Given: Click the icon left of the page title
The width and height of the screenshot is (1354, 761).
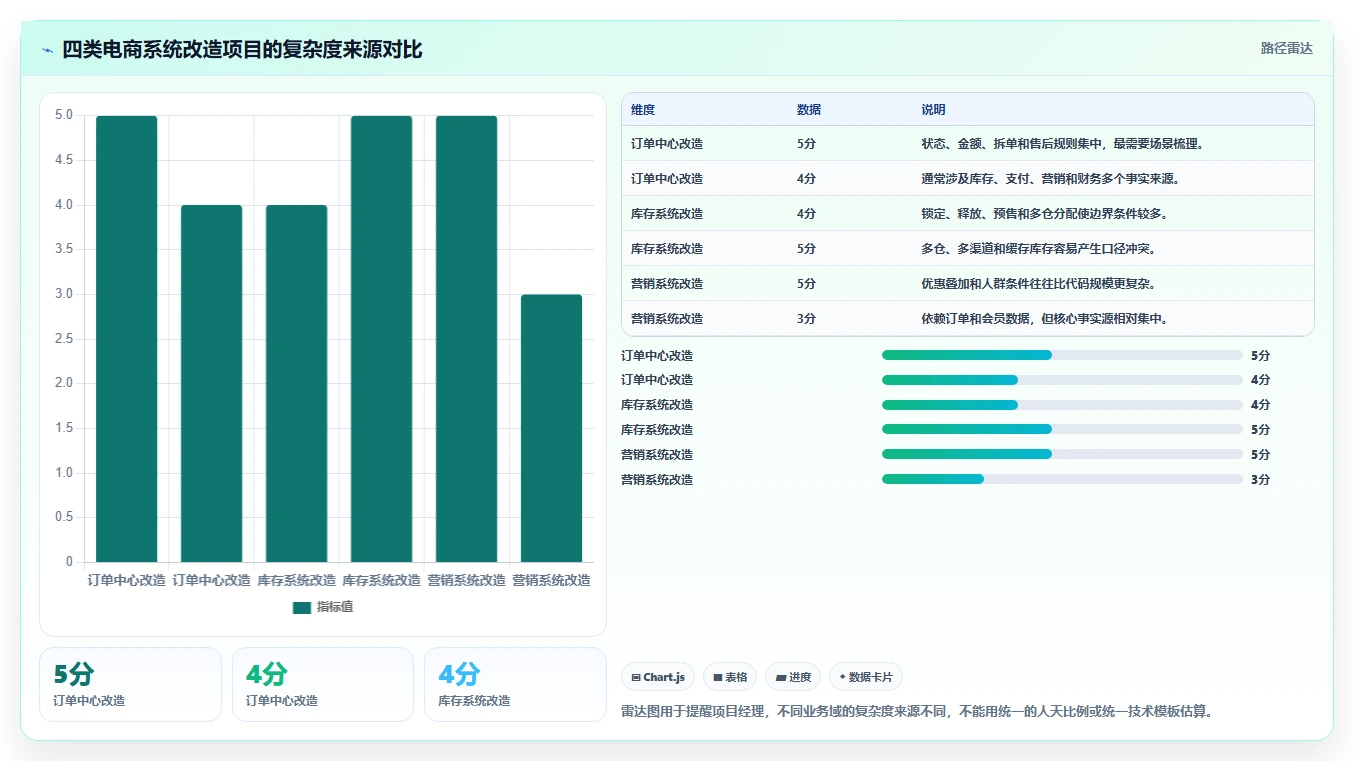Looking at the screenshot, I should point(47,50).
